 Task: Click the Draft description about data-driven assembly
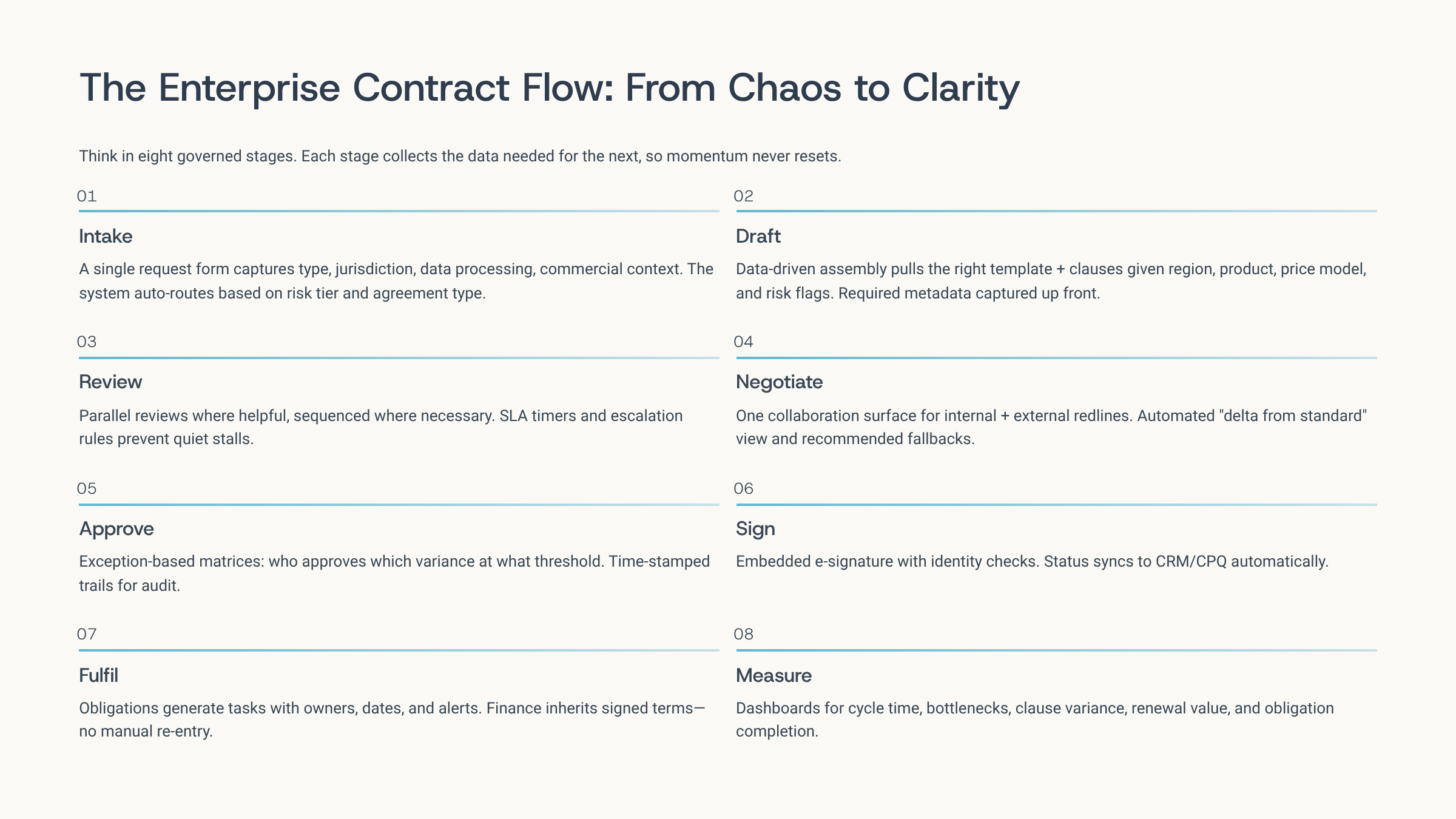pyautogui.click(x=1051, y=281)
